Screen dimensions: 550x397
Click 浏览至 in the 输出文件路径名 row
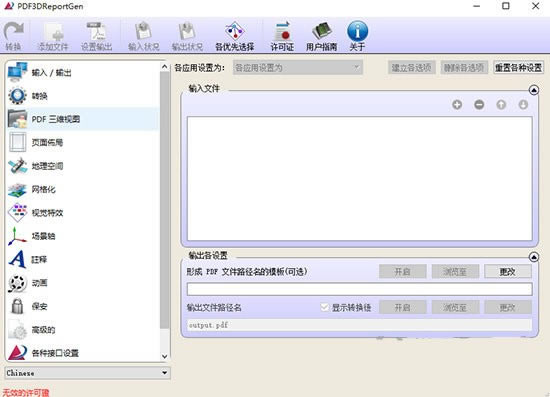tap(455, 308)
